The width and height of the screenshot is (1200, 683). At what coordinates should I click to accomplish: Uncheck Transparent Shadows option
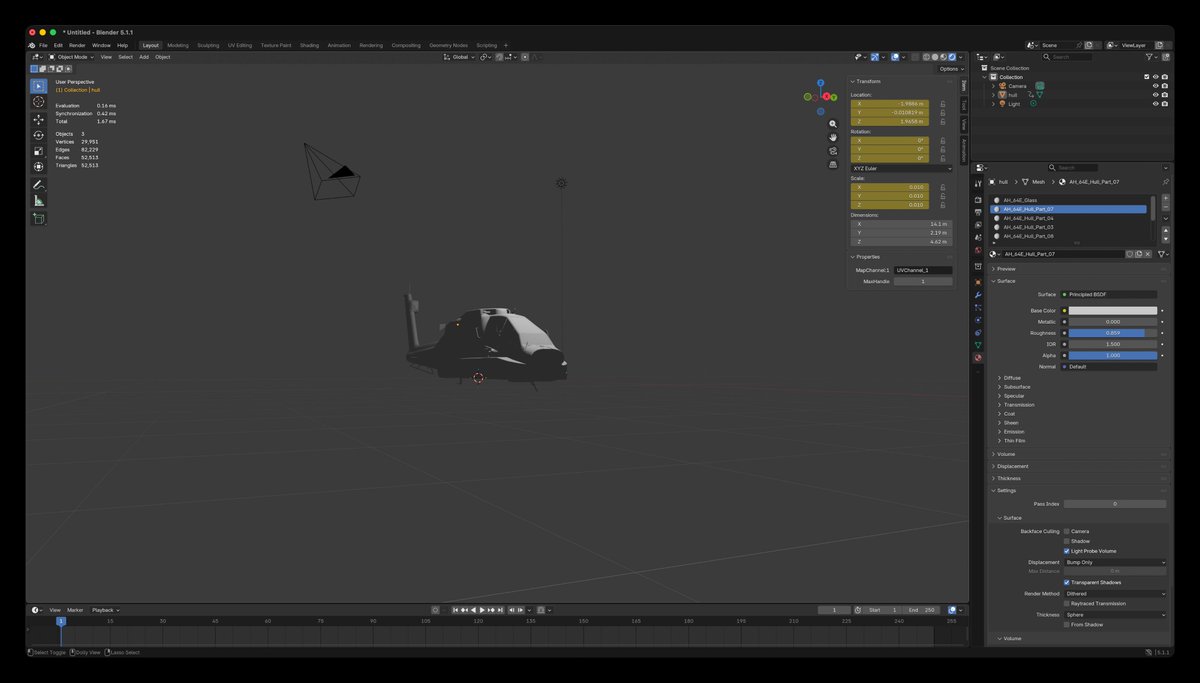click(x=1067, y=582)
